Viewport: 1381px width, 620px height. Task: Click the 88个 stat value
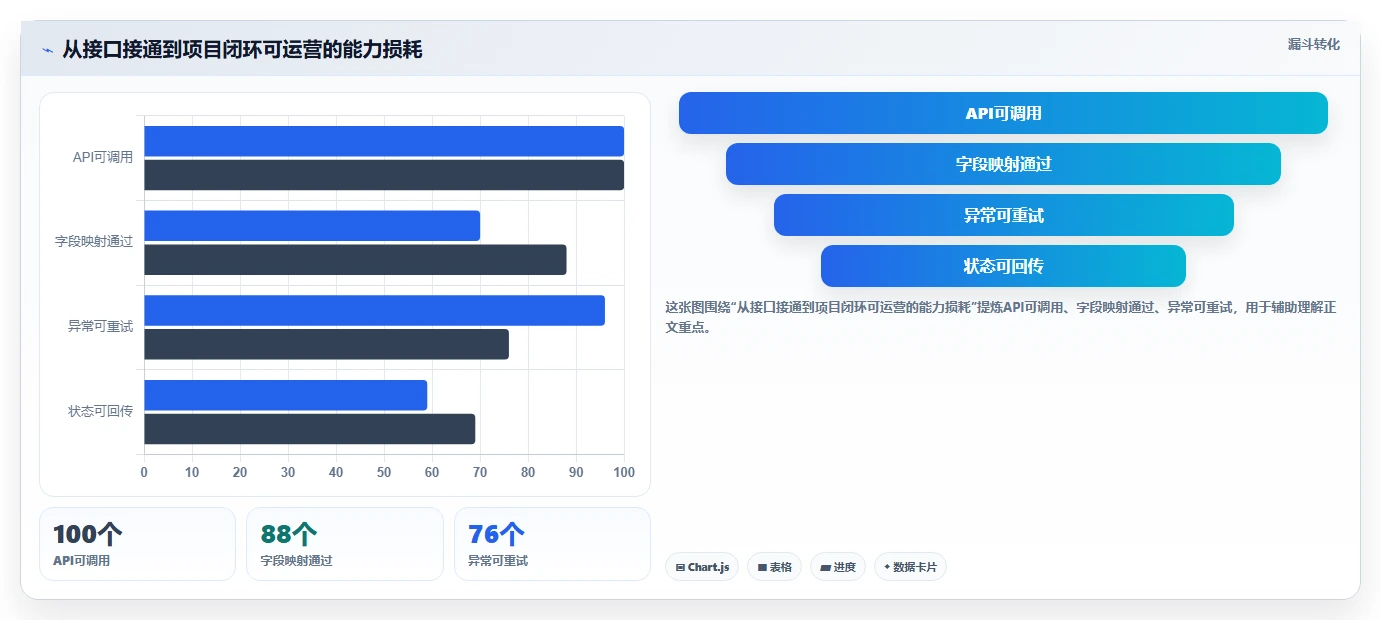289,534
